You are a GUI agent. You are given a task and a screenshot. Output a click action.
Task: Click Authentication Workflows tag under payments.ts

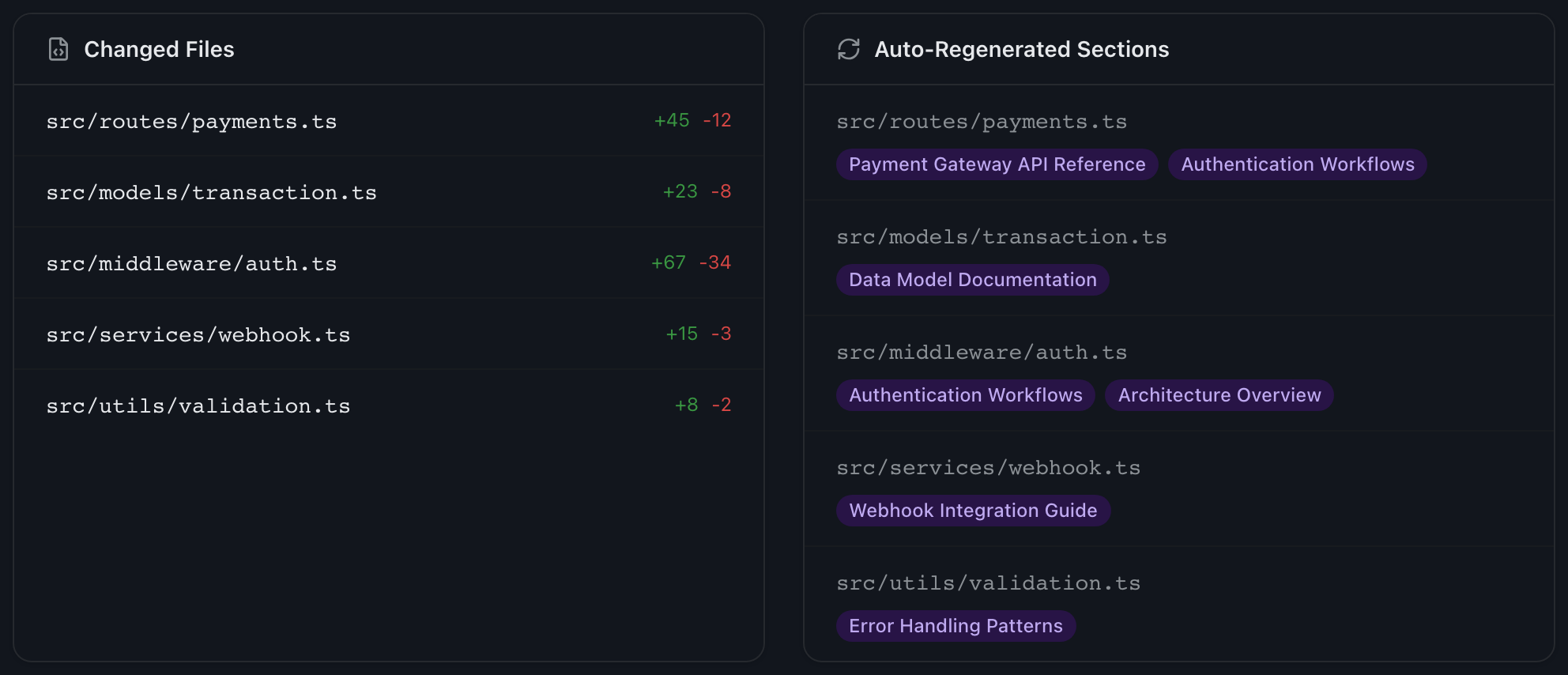1297,164
